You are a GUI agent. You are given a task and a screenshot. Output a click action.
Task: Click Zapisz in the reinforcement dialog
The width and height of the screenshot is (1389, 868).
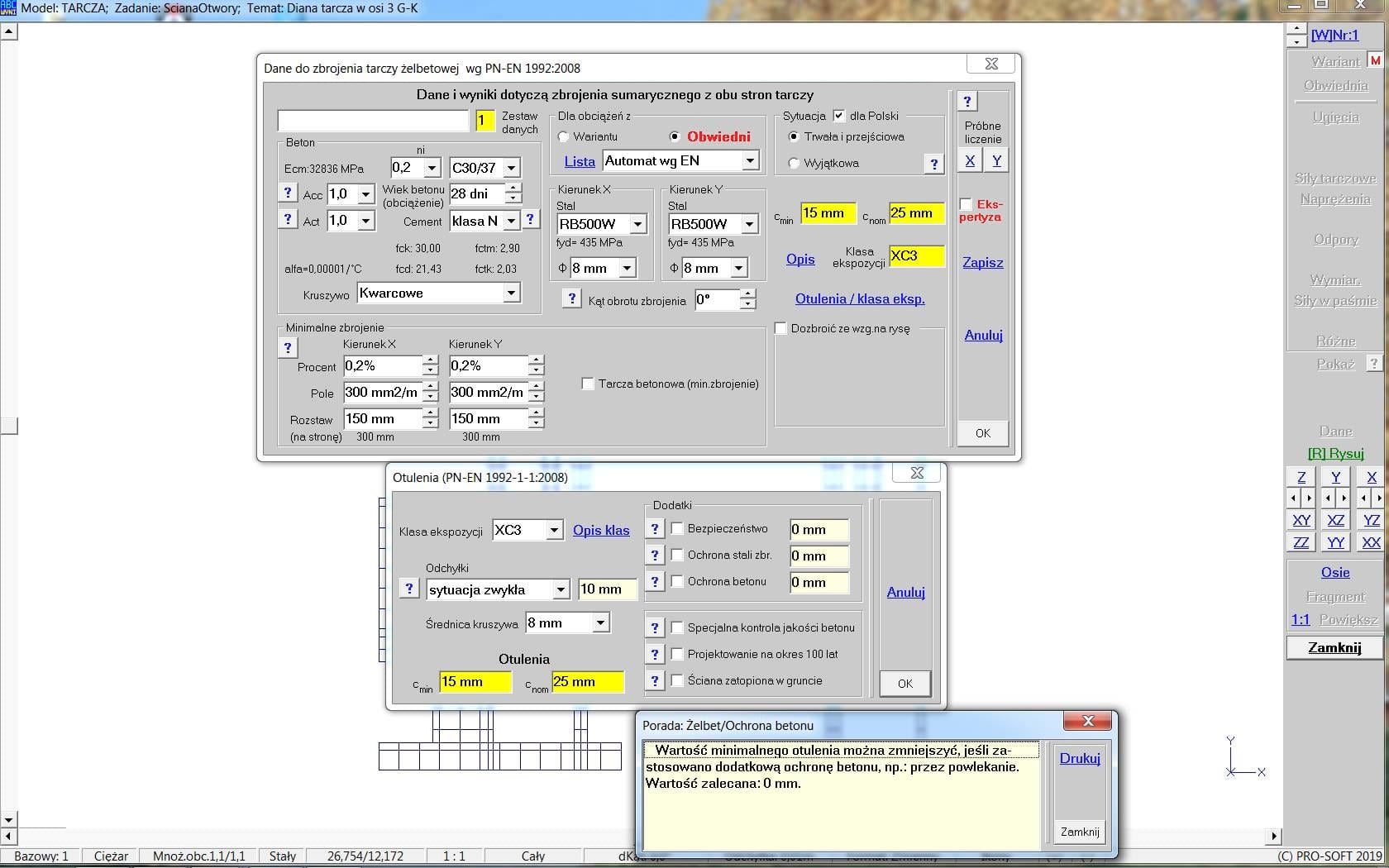pyautogui.click(x=983, y=263)
